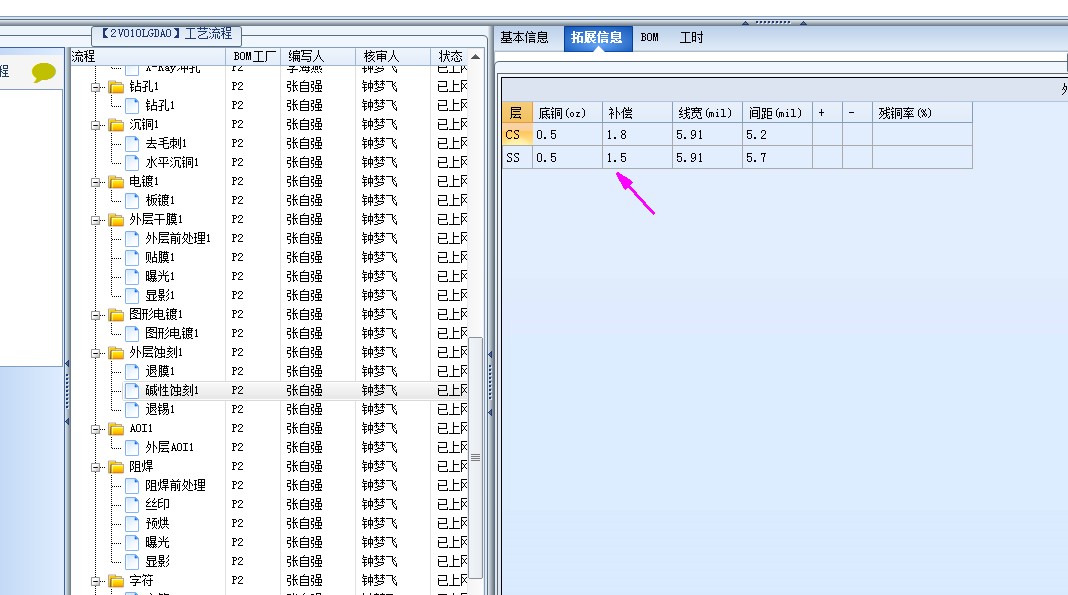This screenshot has height=595, width=1068.
Task: Click the 间距 value 5.2 cell
Action: (777, 135)
